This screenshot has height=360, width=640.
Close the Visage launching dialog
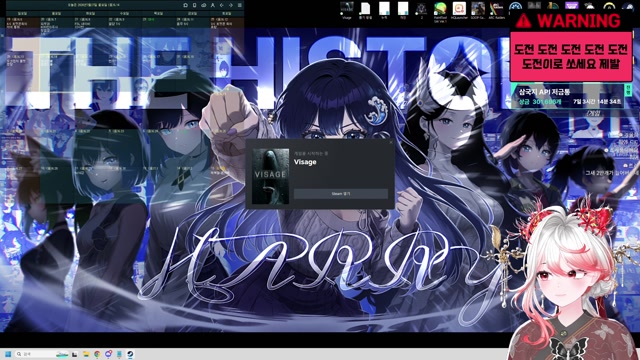(391, 142)
